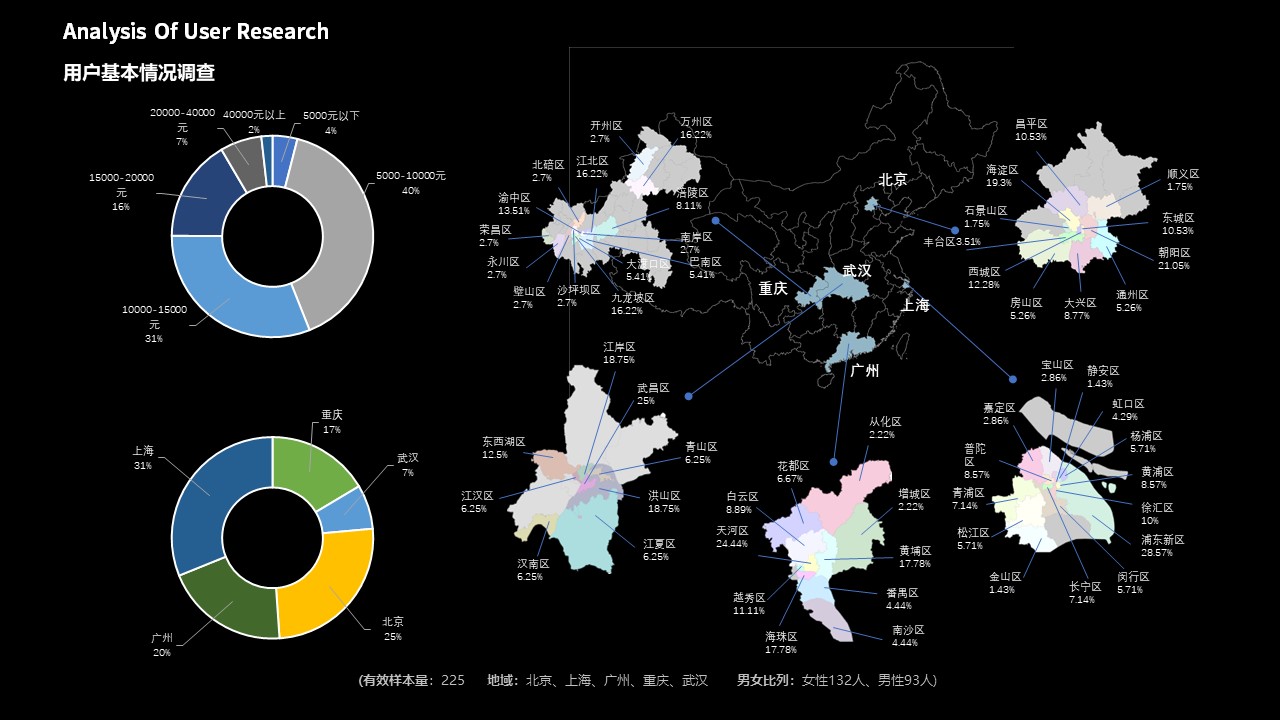The height and width of the screenshot is (720, 1280).
Task: Select the title 'Analysis Of User Research'
Action: (x=196, y=32)
